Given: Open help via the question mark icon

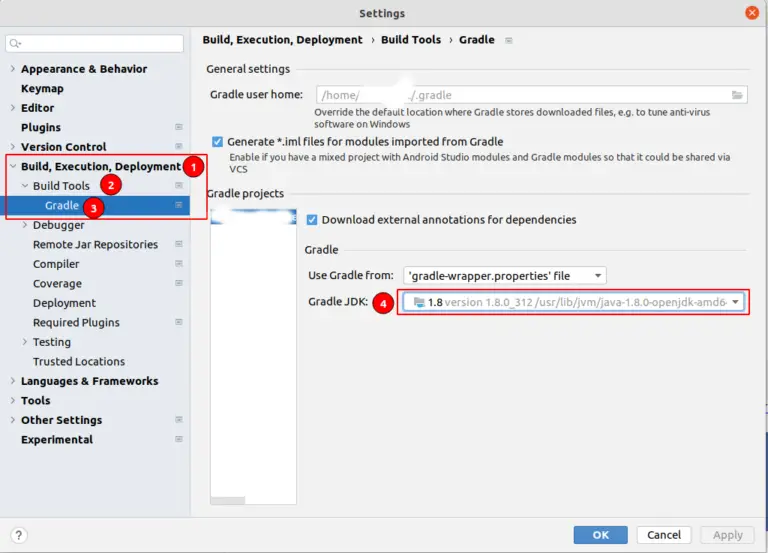Looking at the screenshot, I should (19, 535).
